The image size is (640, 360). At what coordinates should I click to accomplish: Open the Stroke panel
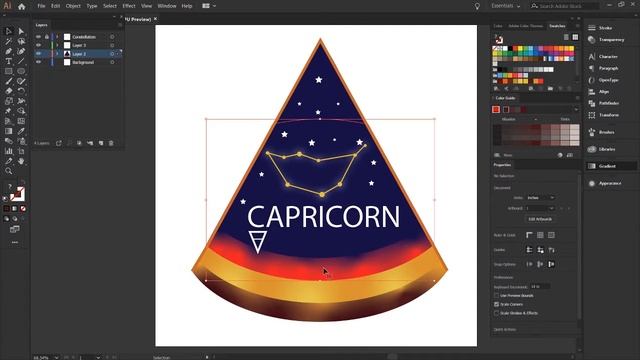(604, 28)
